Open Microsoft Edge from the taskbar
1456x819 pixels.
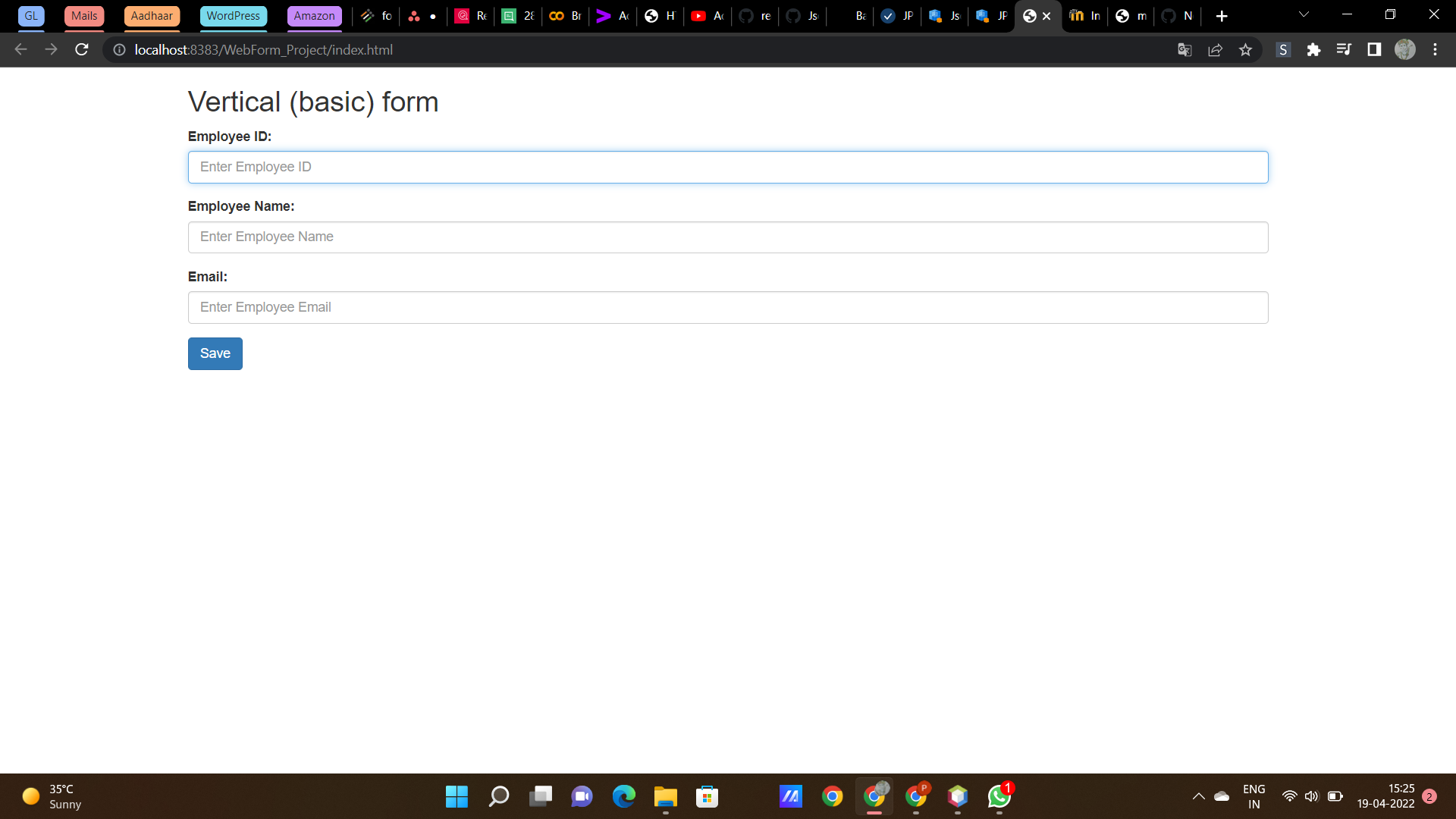tap(623, 797)
